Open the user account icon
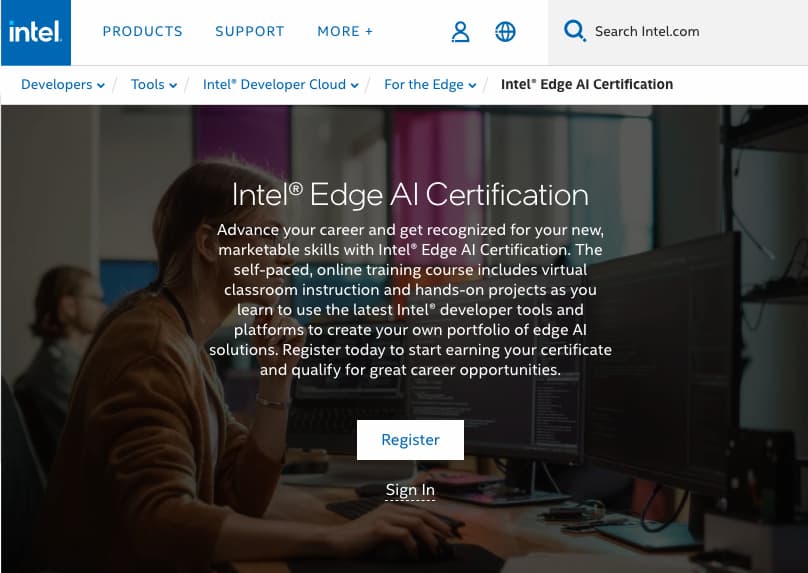The image size is (808, 573). click(460, 32)
